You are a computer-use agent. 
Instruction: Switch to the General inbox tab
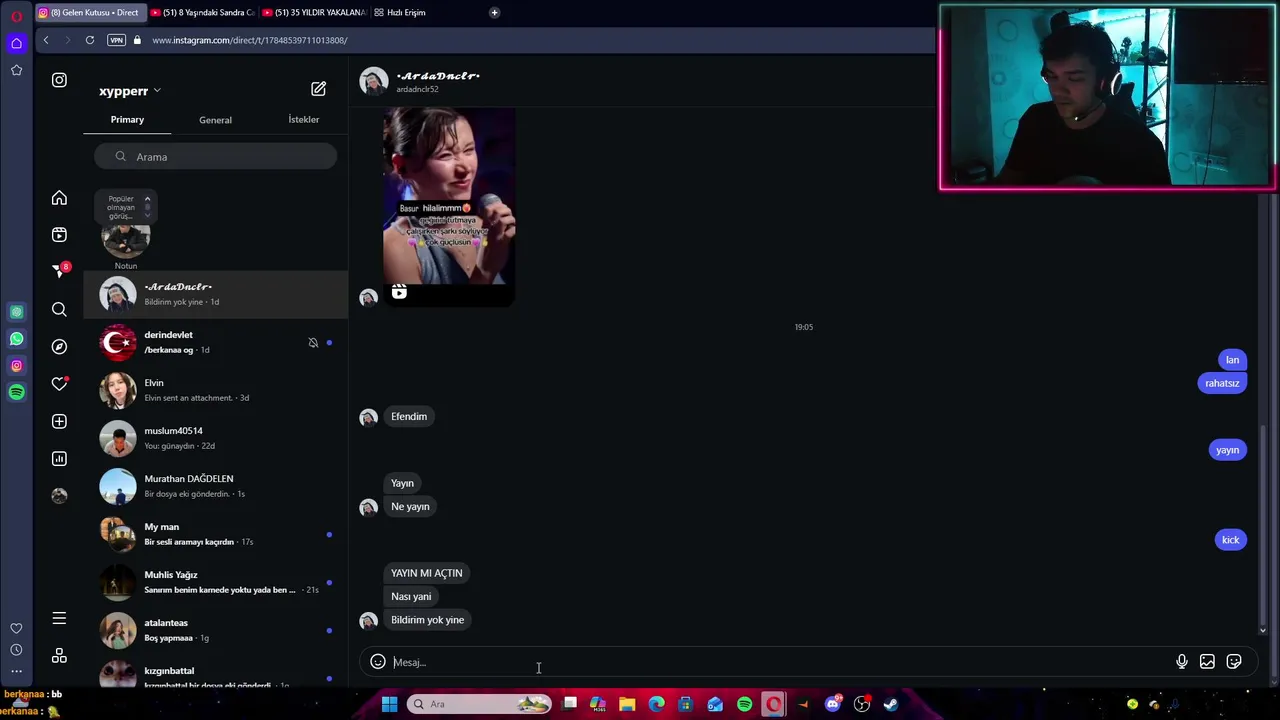215,120
